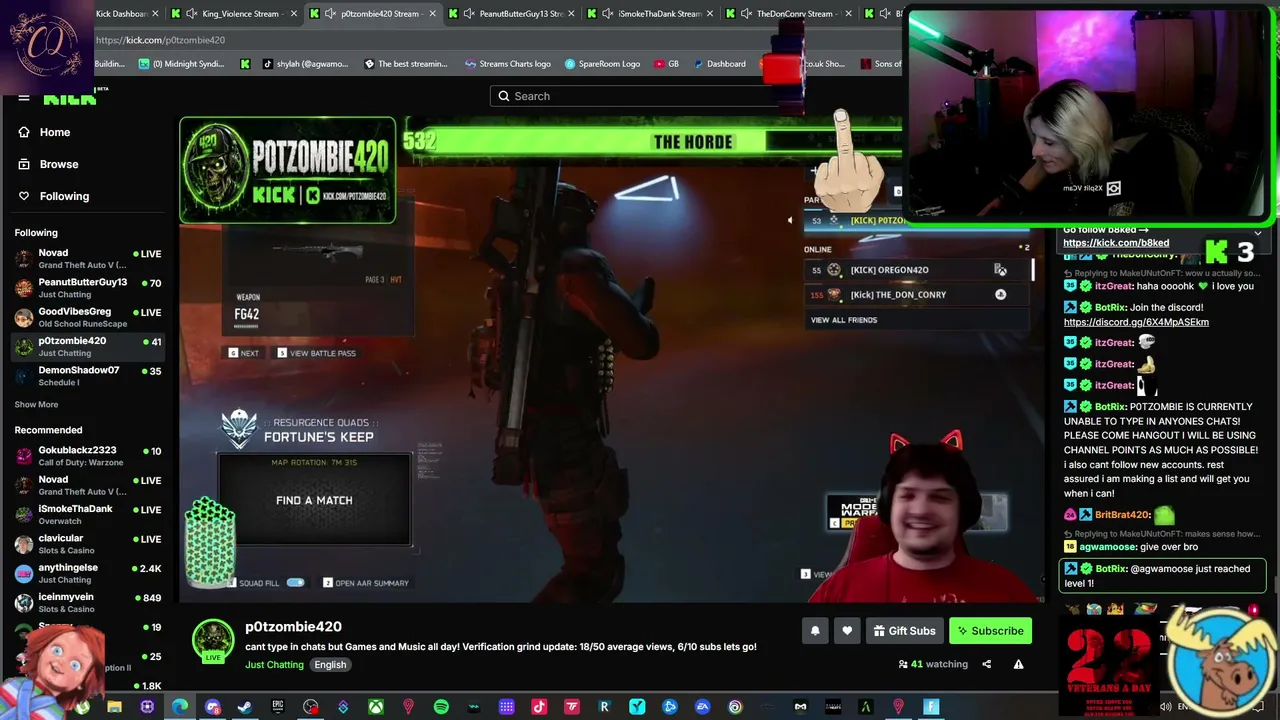Switch to the Kick Dashboard tab
Screen dimensions: 1280x720
[127, 13]
